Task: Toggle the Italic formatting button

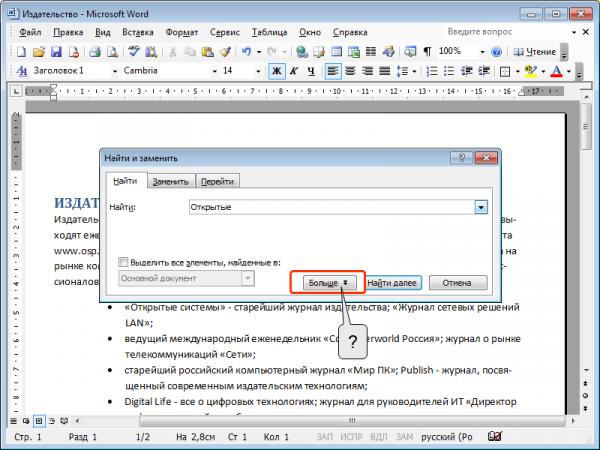Action: 294,71
